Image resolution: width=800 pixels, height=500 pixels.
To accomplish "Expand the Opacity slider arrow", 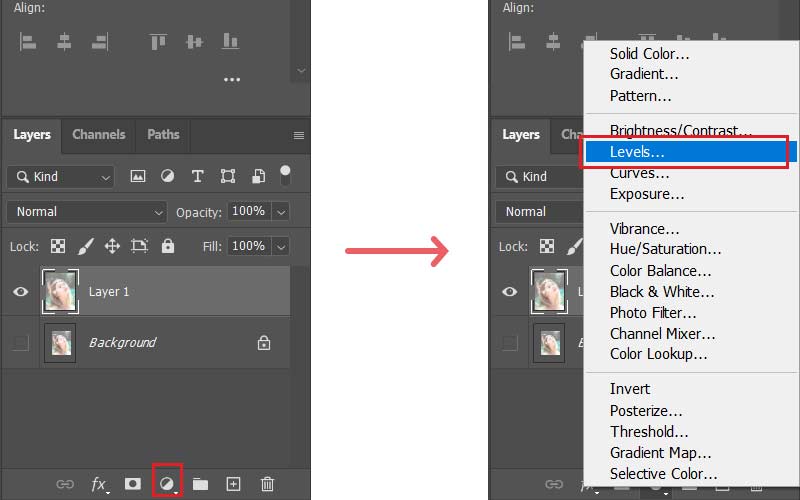I will pos(281,212).
